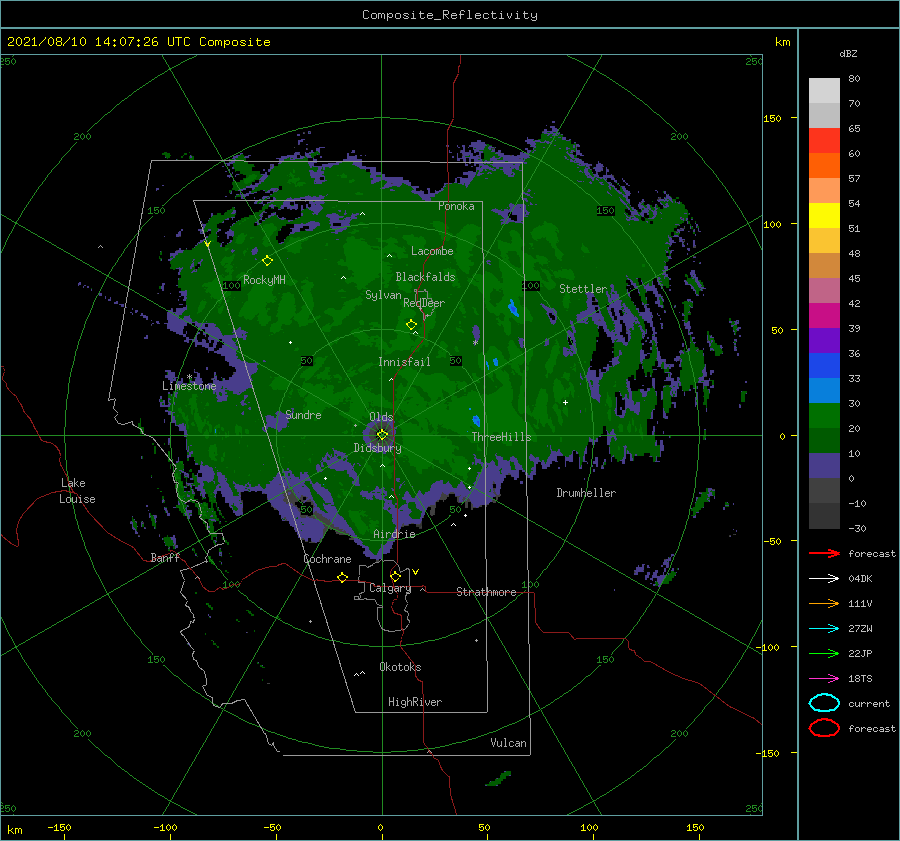The image size is (900, 841).
Task: Click the green 22JP arrow in legend
Action: pos(824,653)
